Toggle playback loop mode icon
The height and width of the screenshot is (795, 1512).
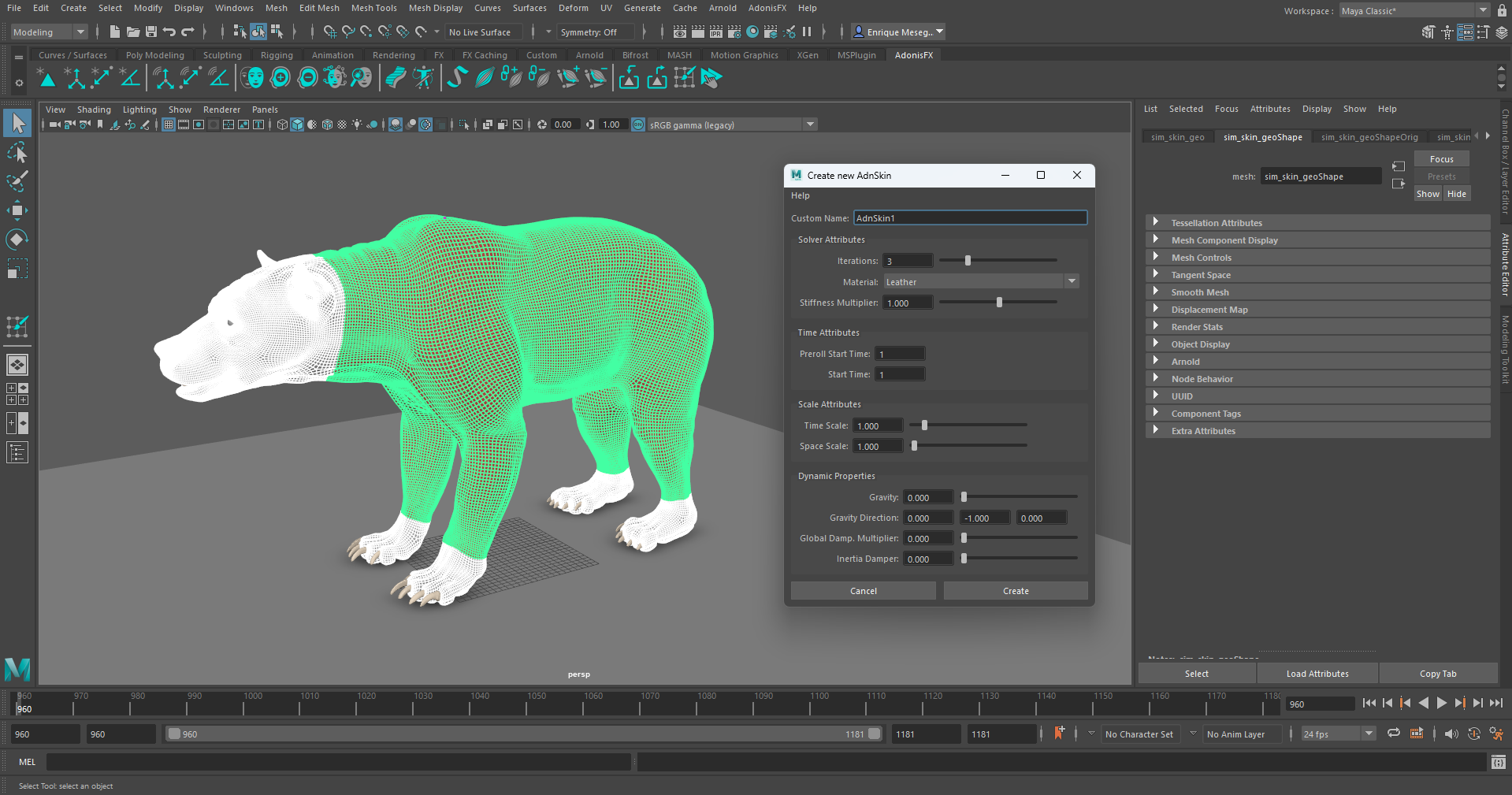[x=1394, y=734]
